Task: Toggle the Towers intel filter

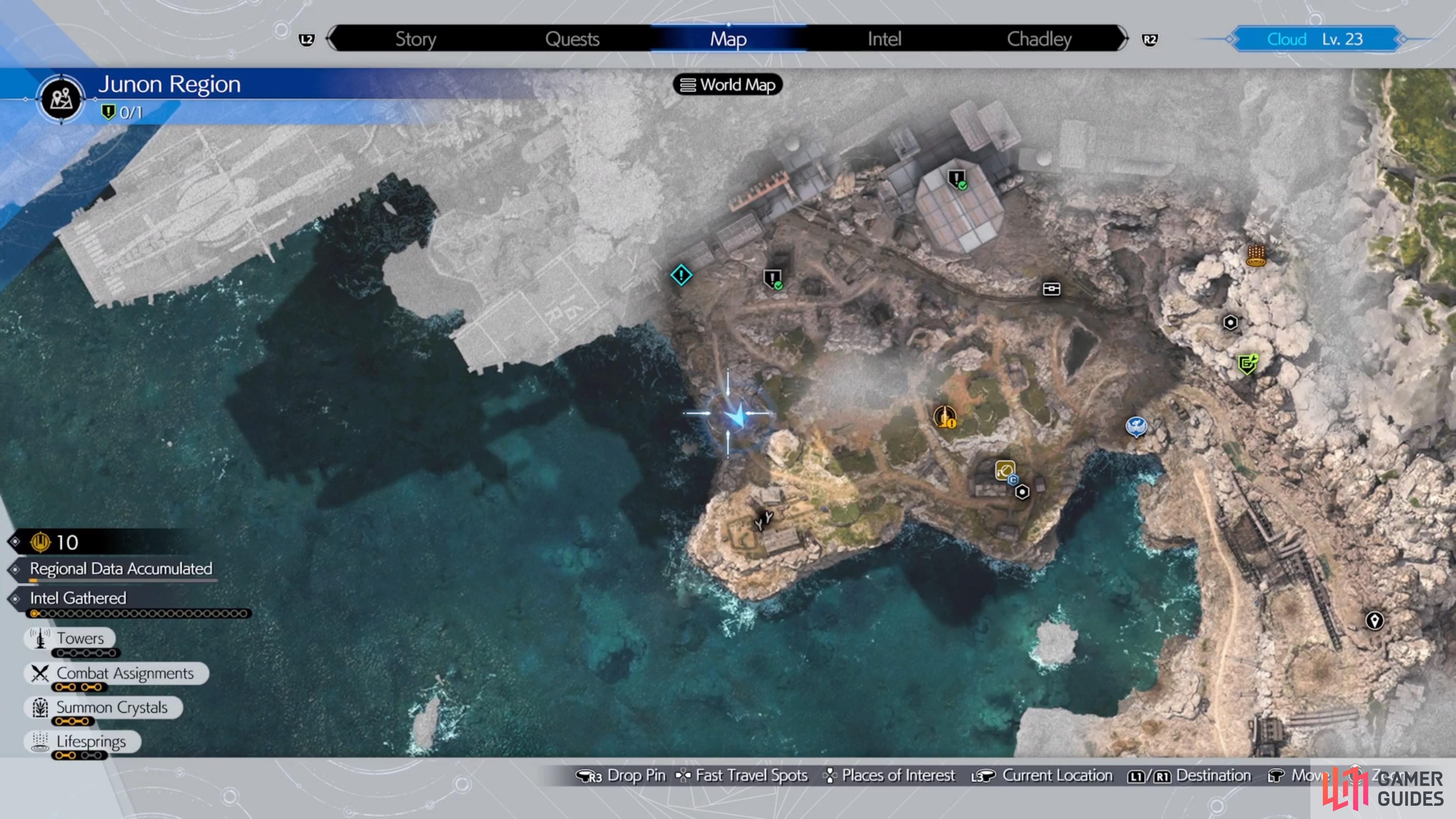Action: (x=70, y=638)
